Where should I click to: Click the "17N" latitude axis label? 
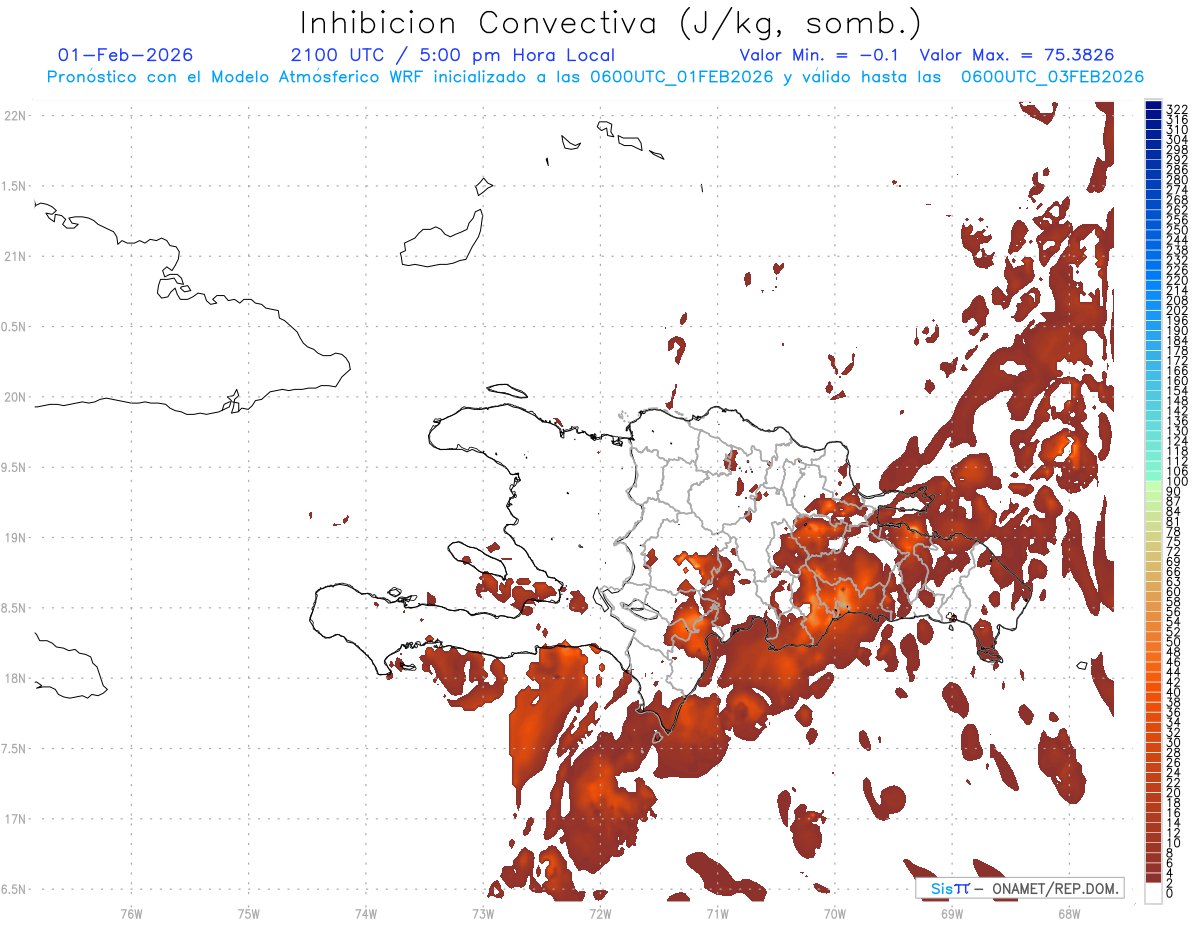click(x=15, y=819)
